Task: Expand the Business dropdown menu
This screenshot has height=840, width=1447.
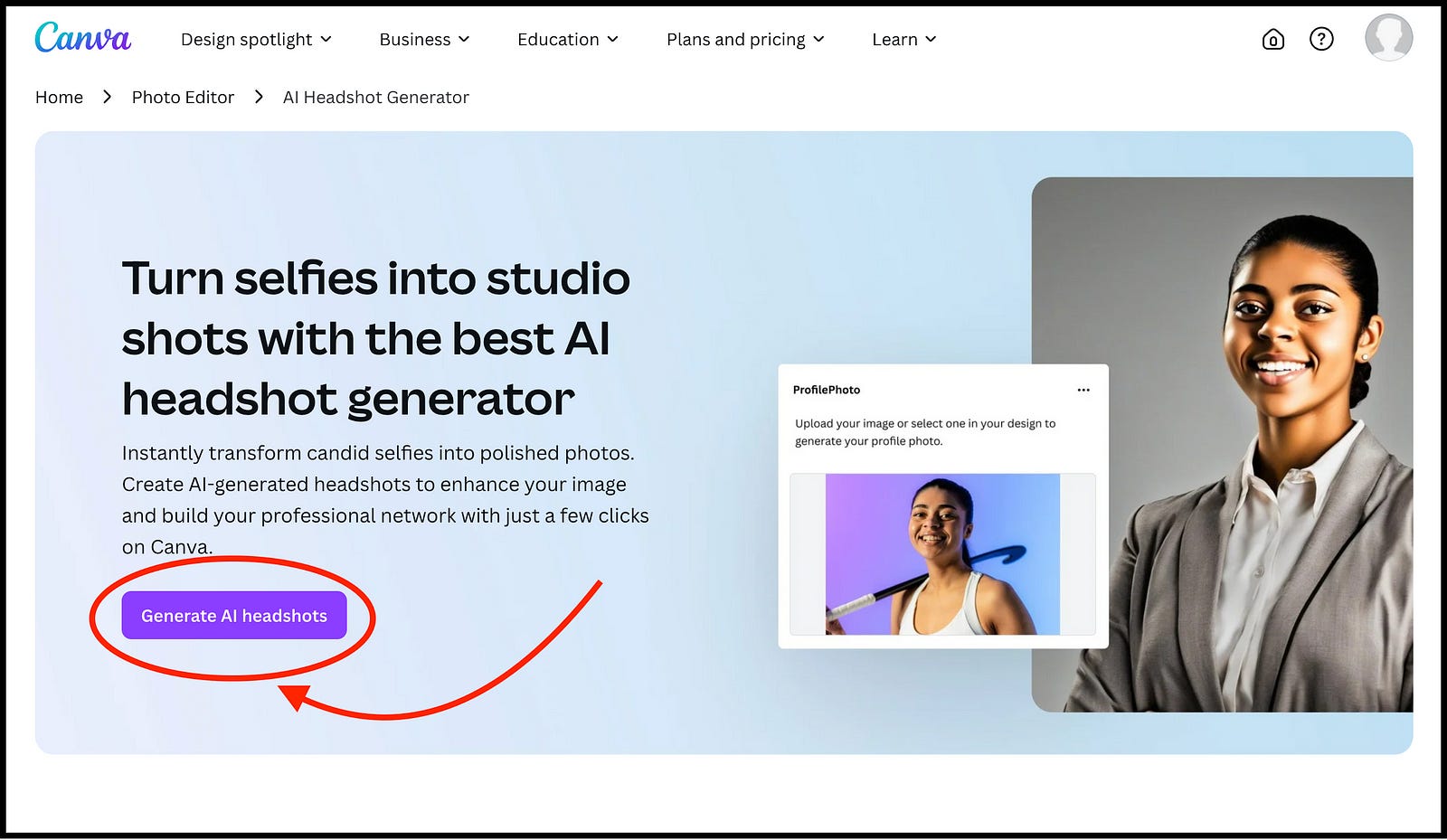Action: click(x=424, y=40)
